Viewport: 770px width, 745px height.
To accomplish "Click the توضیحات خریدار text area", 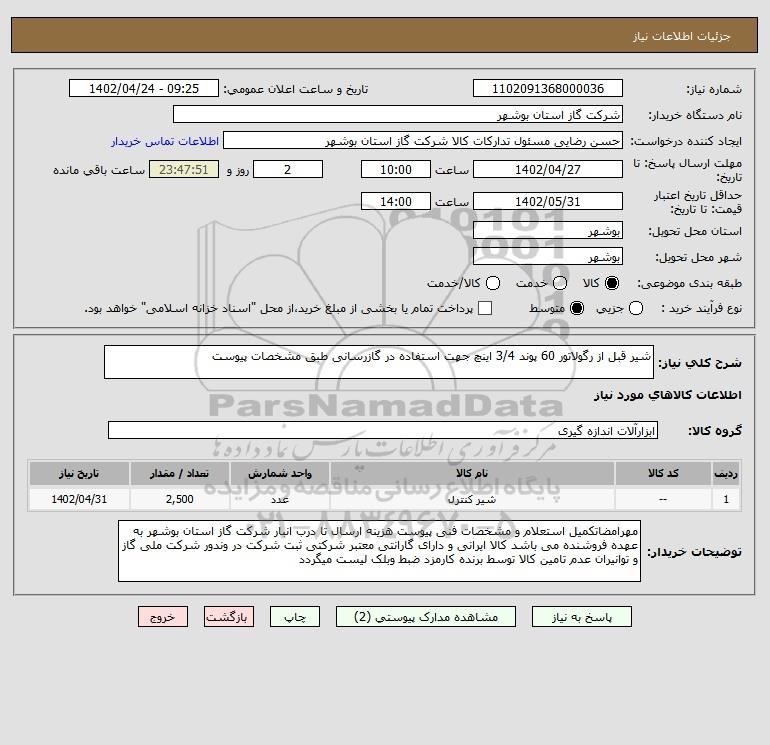I will (x=380, y=551).
